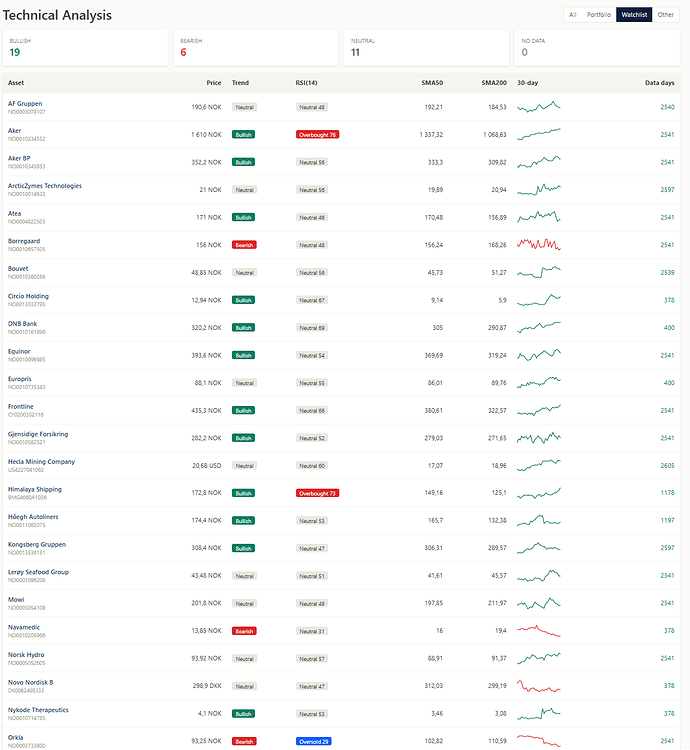
Task: Click Borregaard's Bearish trend badge
Action: tap(244, 245)
